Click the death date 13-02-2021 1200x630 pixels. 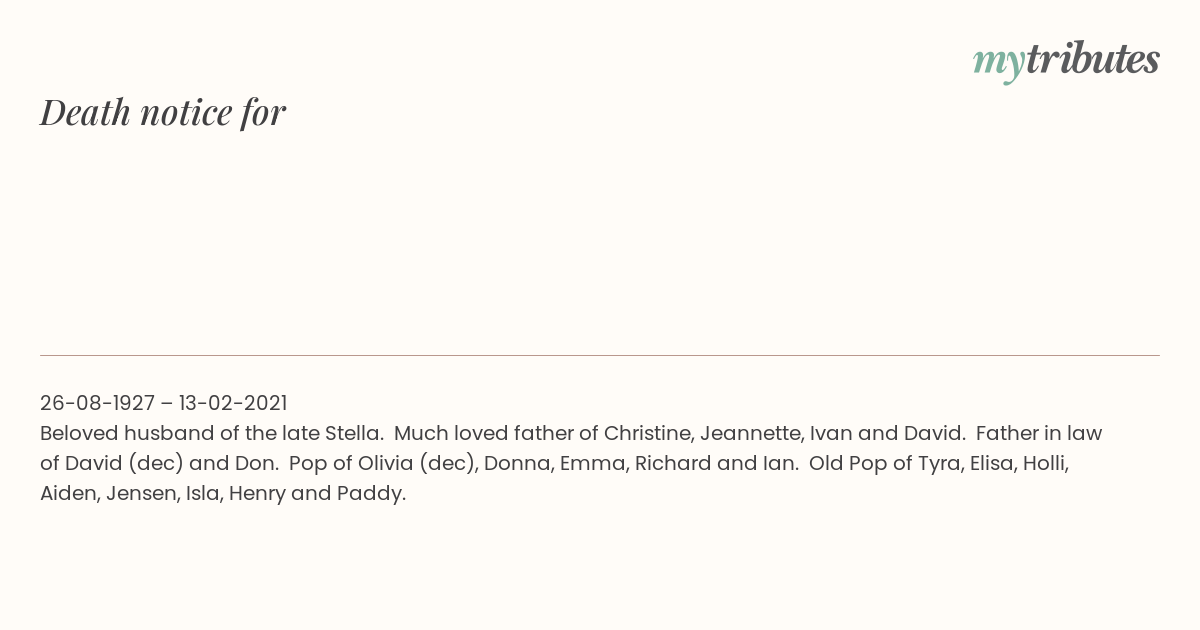pyautogui.click(x=233, y=403)
